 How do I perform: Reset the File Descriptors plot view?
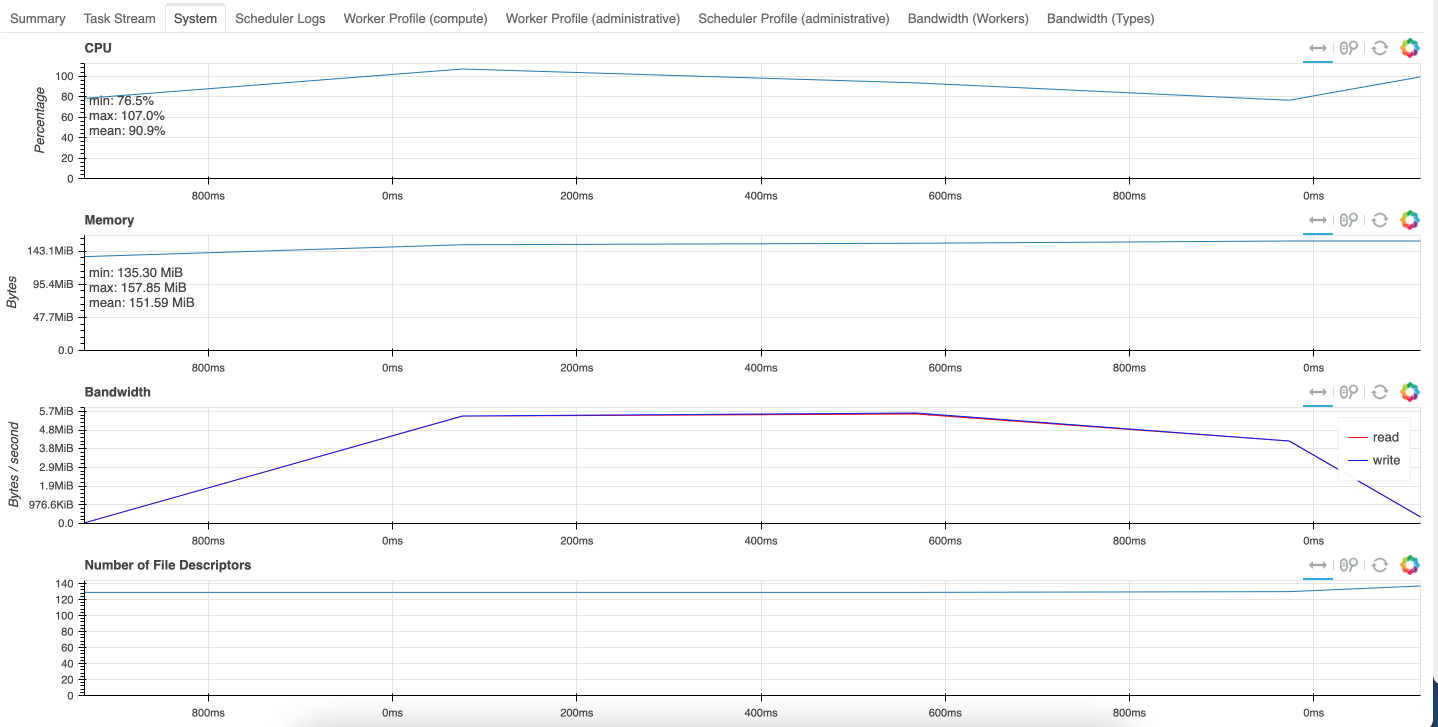1380,565
